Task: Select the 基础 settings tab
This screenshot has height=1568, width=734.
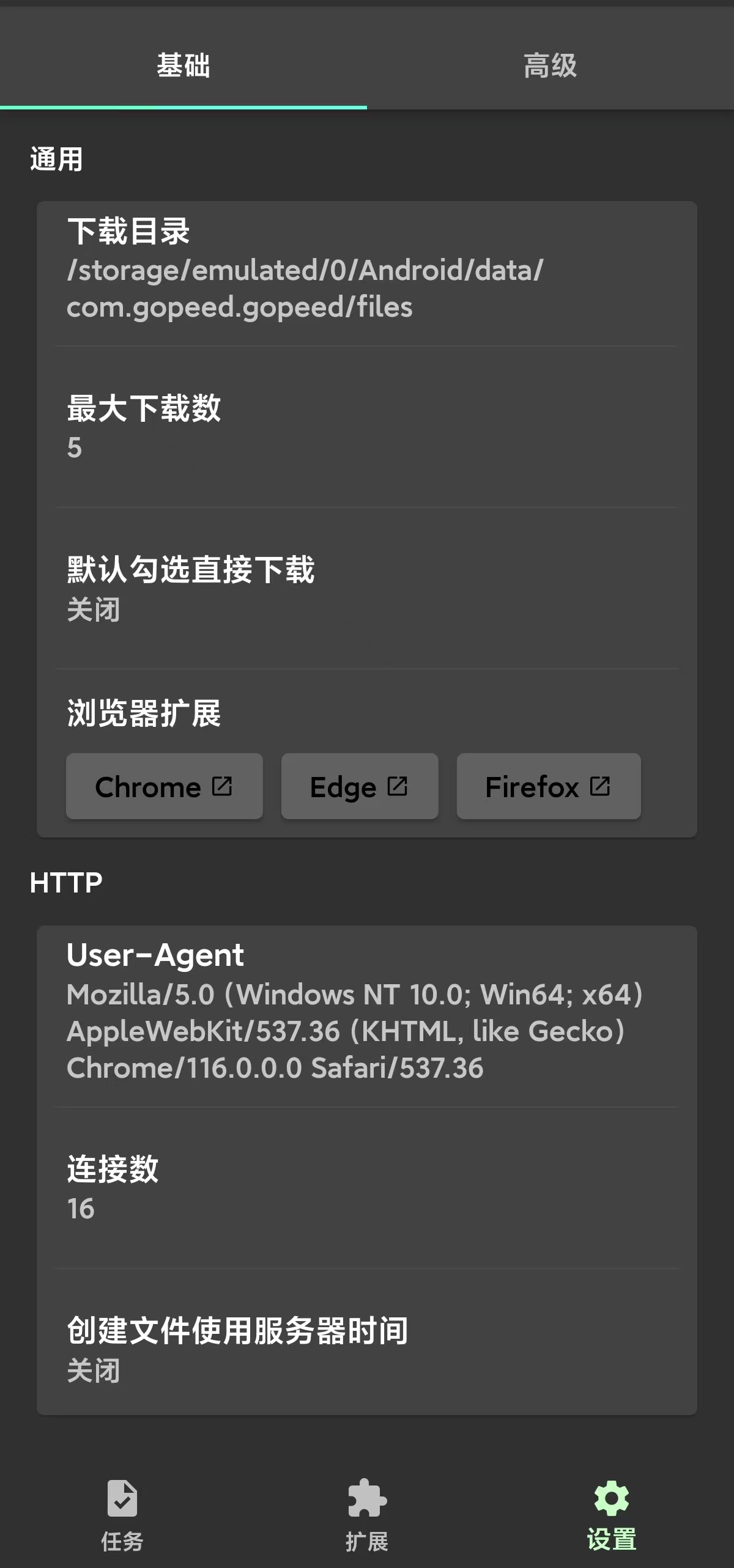Action: (184, 66)
